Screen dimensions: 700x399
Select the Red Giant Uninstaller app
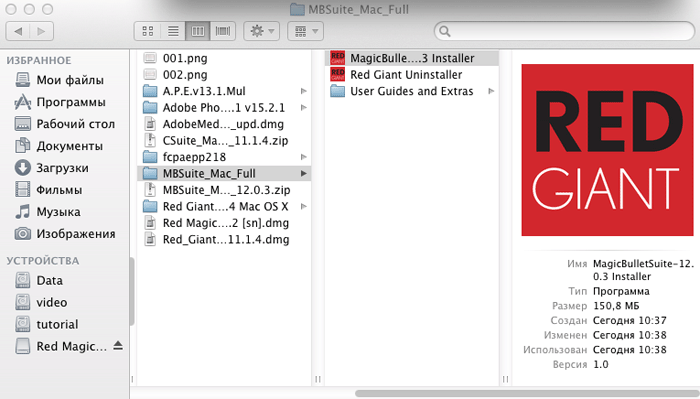click(412, 75)
